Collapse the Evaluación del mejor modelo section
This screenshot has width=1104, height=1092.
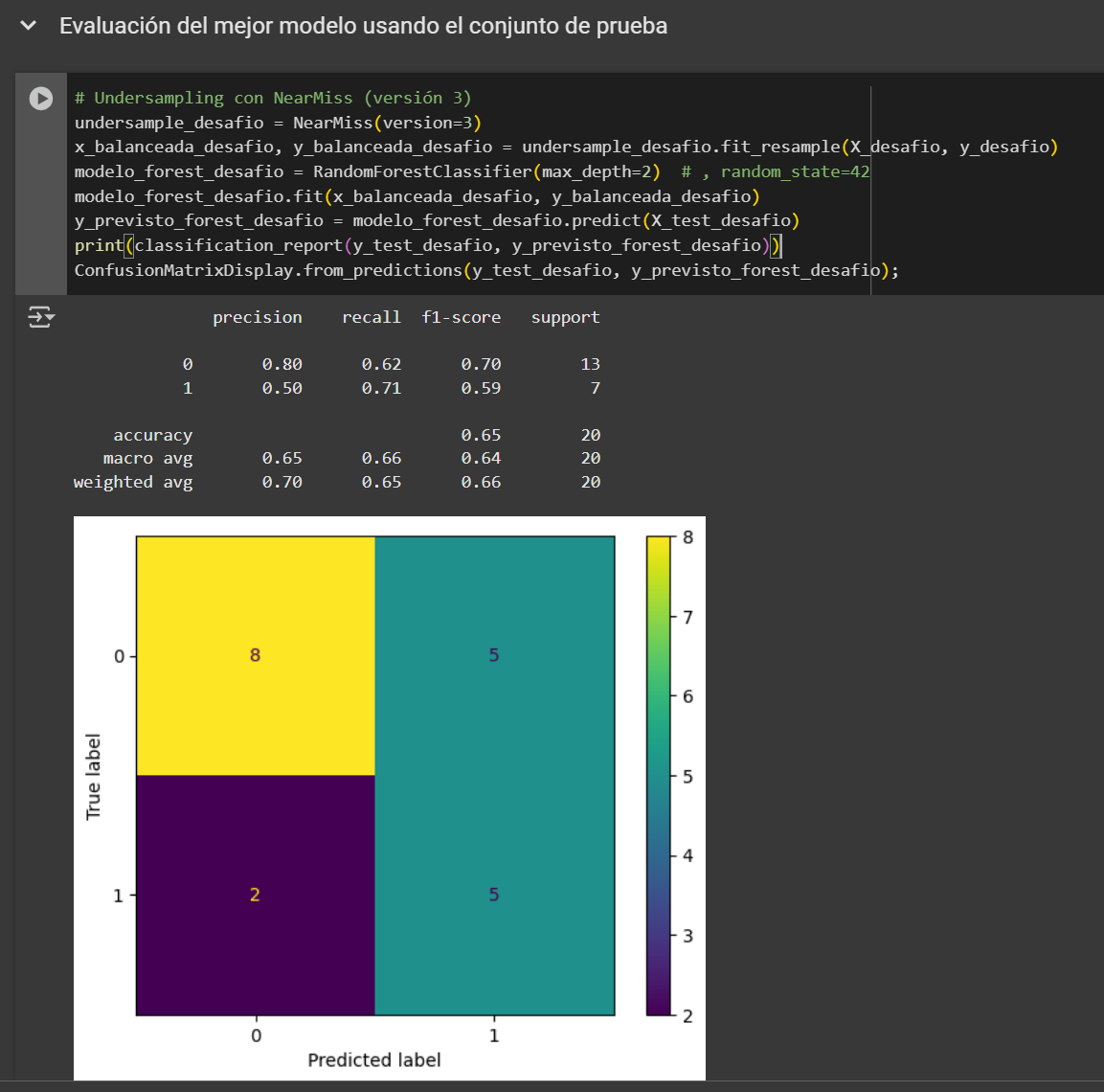click(28, 26)
